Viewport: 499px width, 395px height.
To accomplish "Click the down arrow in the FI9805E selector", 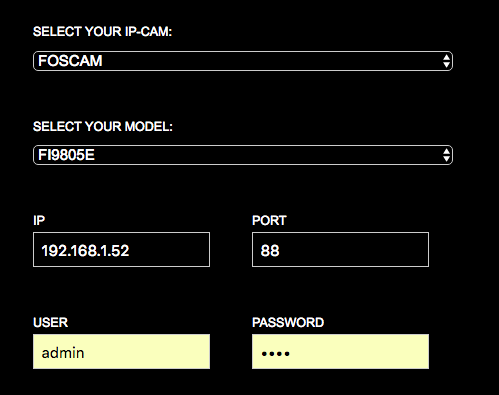I will [x=446, y=159].
